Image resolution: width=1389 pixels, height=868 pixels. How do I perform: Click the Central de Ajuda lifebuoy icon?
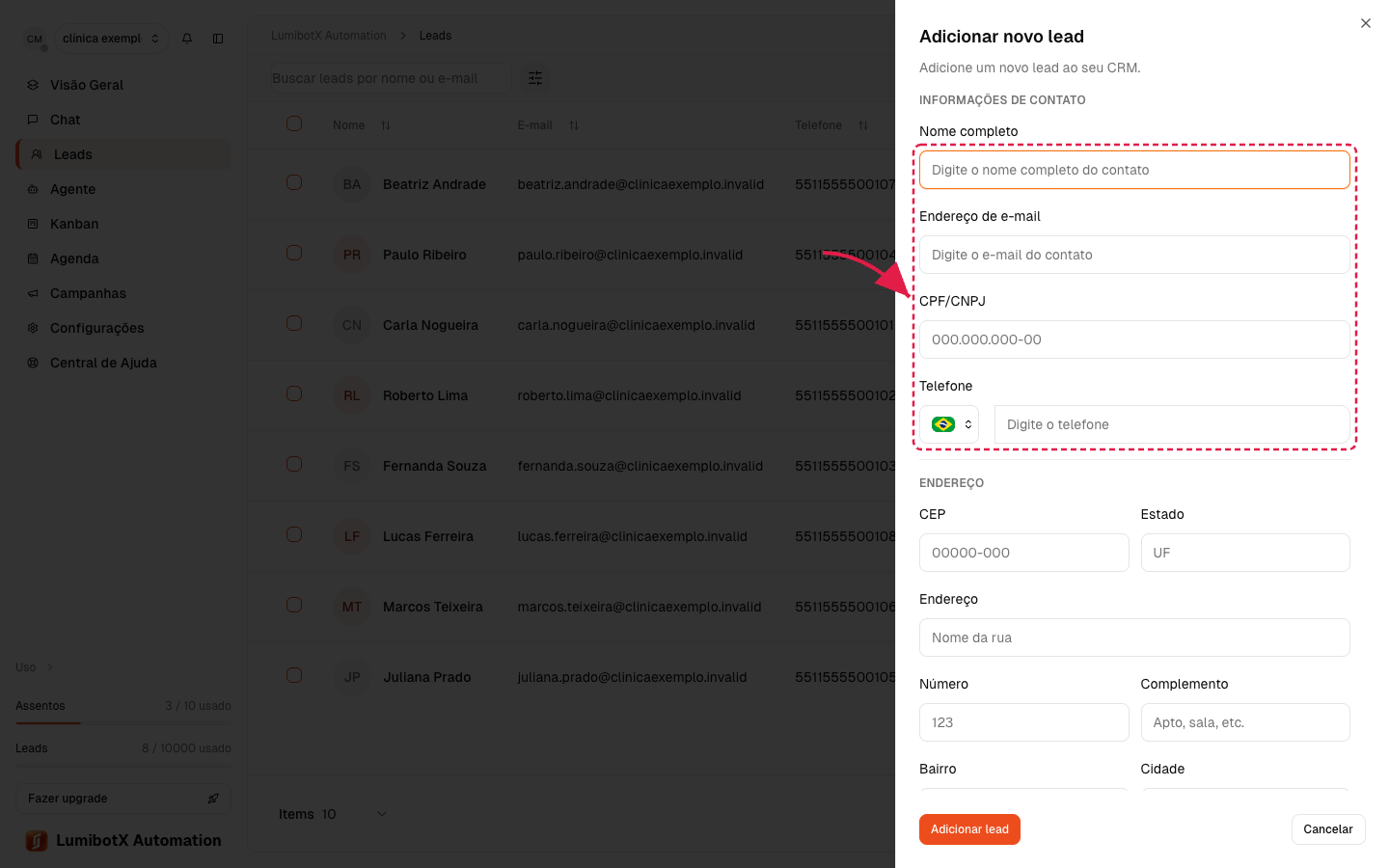coord(33,363)
